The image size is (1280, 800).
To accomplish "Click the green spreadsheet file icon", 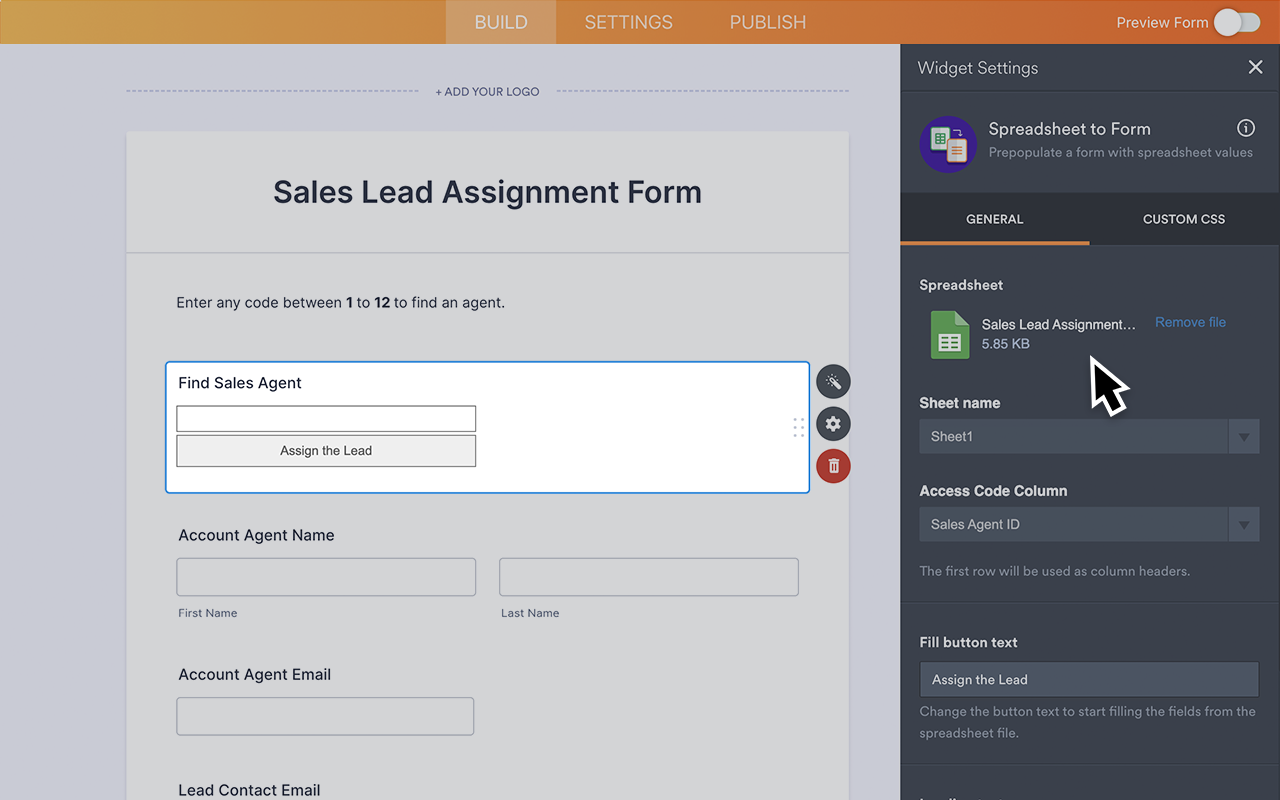I will click(x=949, y=335).
